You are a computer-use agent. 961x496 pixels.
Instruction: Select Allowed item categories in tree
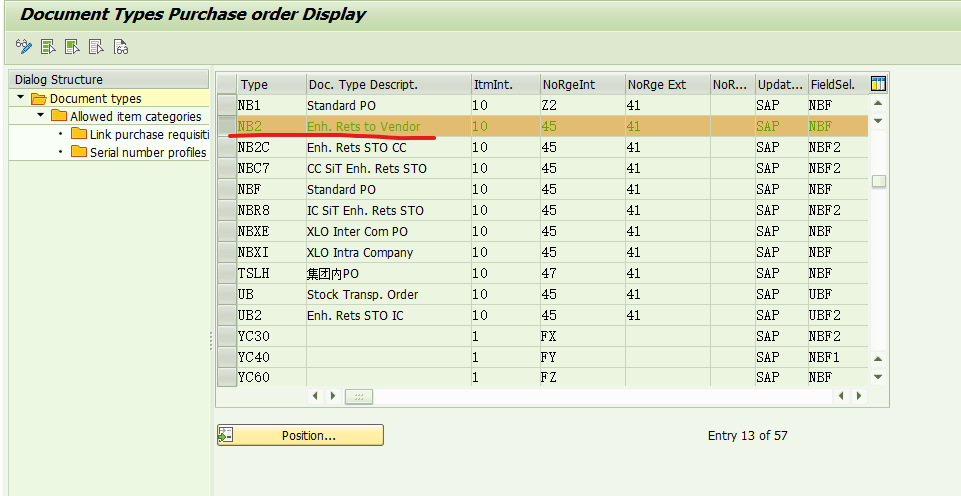click(x=135, y=116)
